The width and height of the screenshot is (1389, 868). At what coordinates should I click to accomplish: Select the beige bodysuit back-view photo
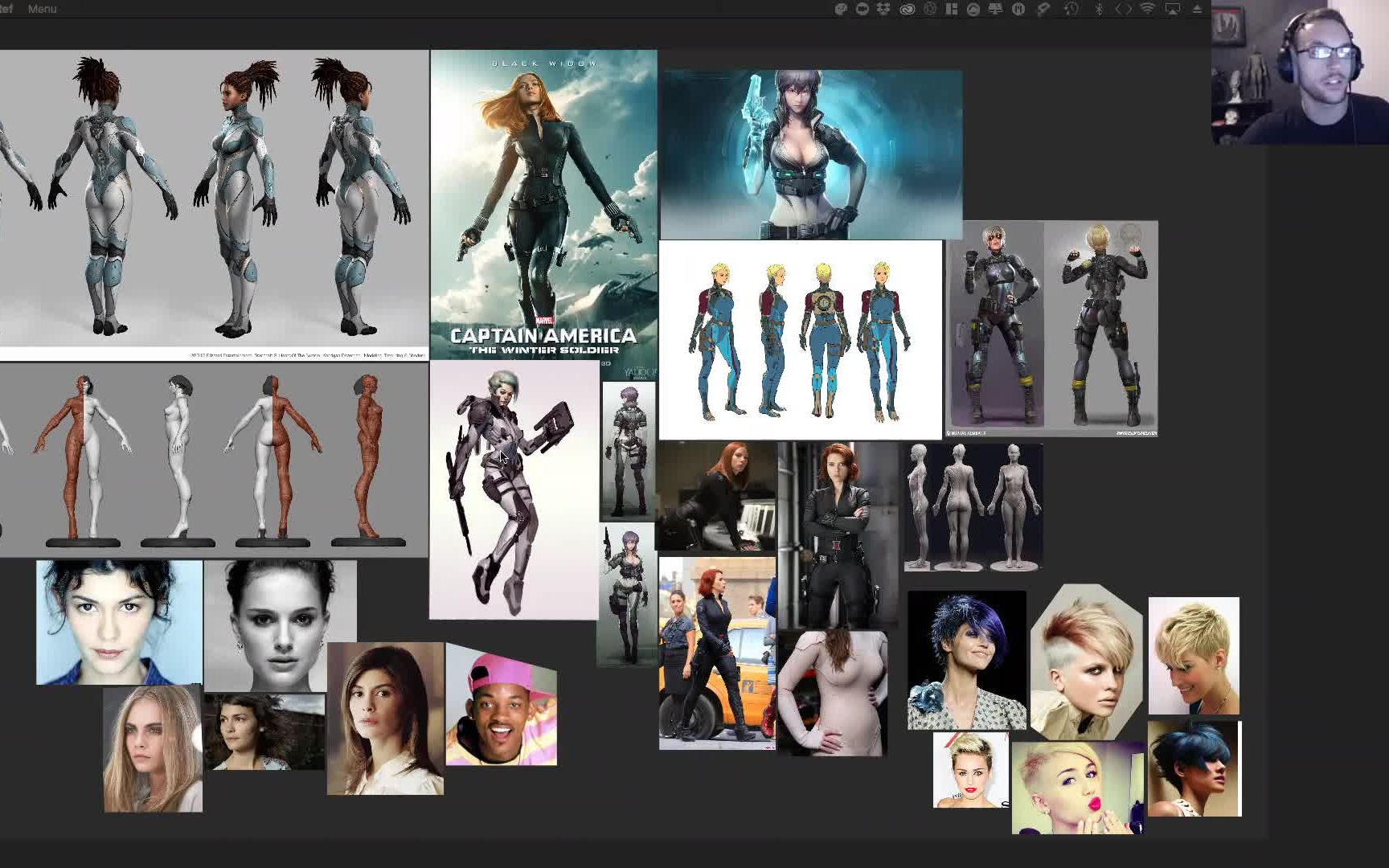832,694
